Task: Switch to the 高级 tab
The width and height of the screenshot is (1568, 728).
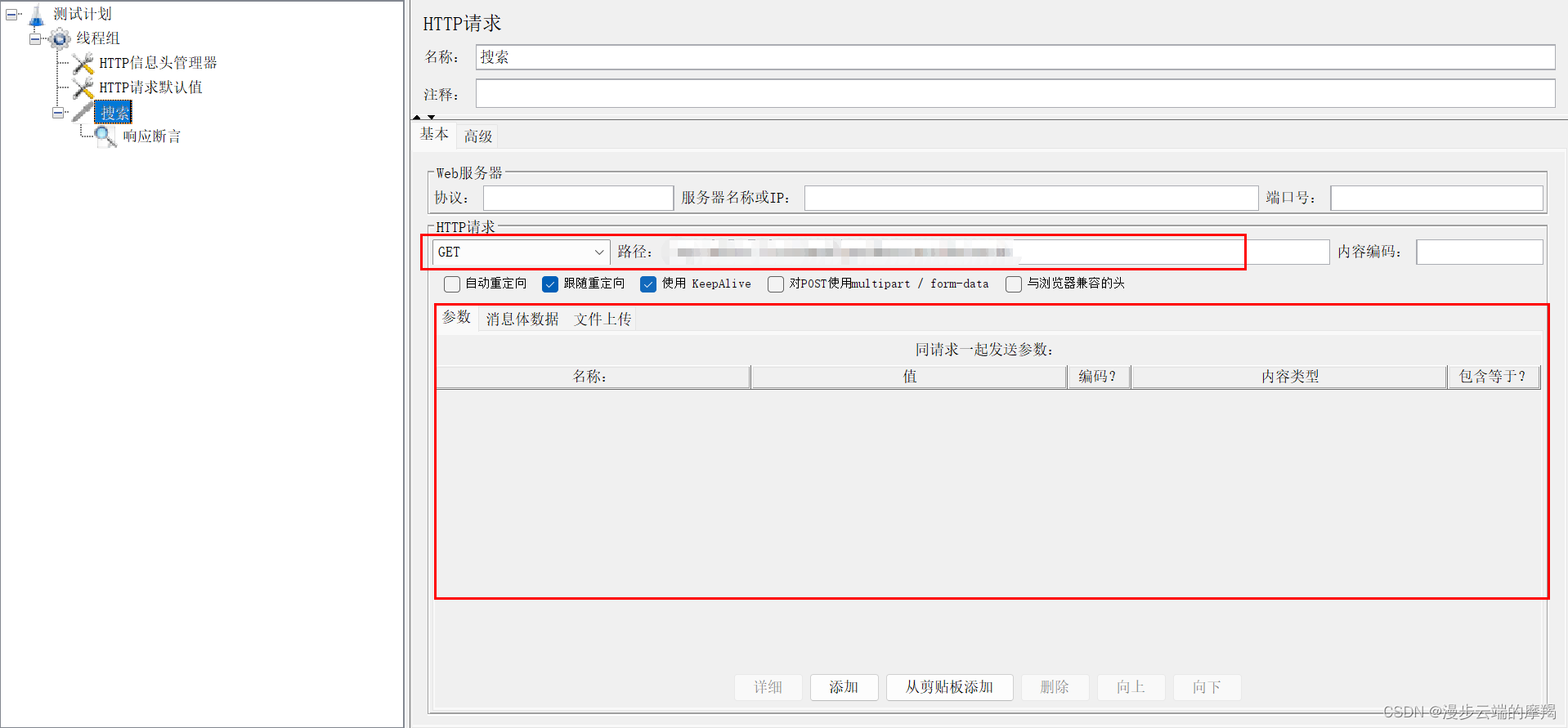Action: [x=478, y=136]
